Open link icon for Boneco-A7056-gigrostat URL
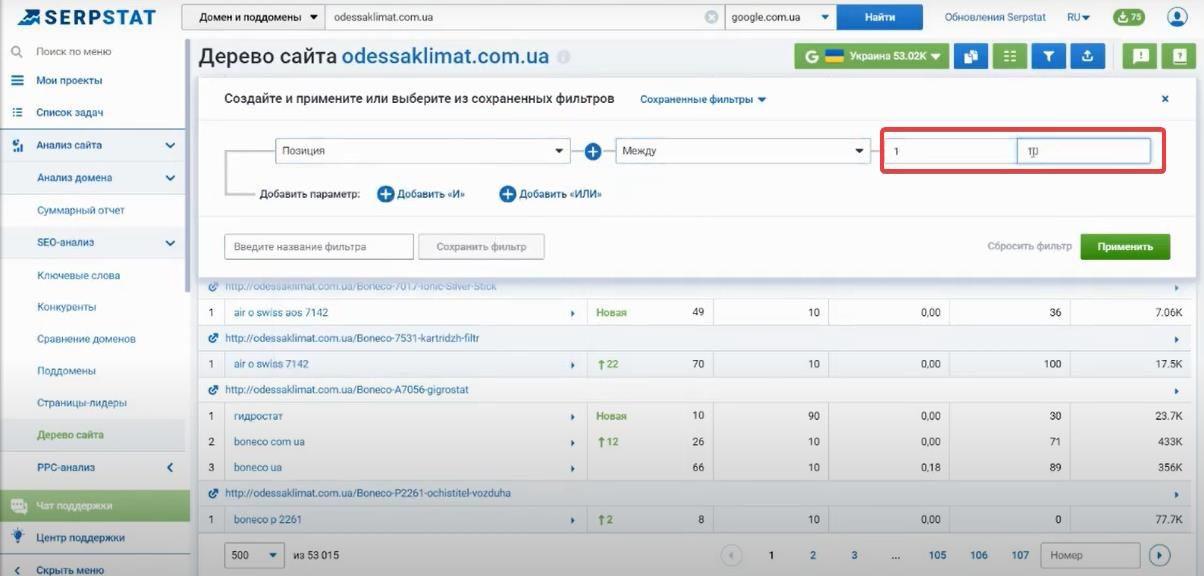The height and width of the screenshot is (576, 1204). tap(213, 389)
